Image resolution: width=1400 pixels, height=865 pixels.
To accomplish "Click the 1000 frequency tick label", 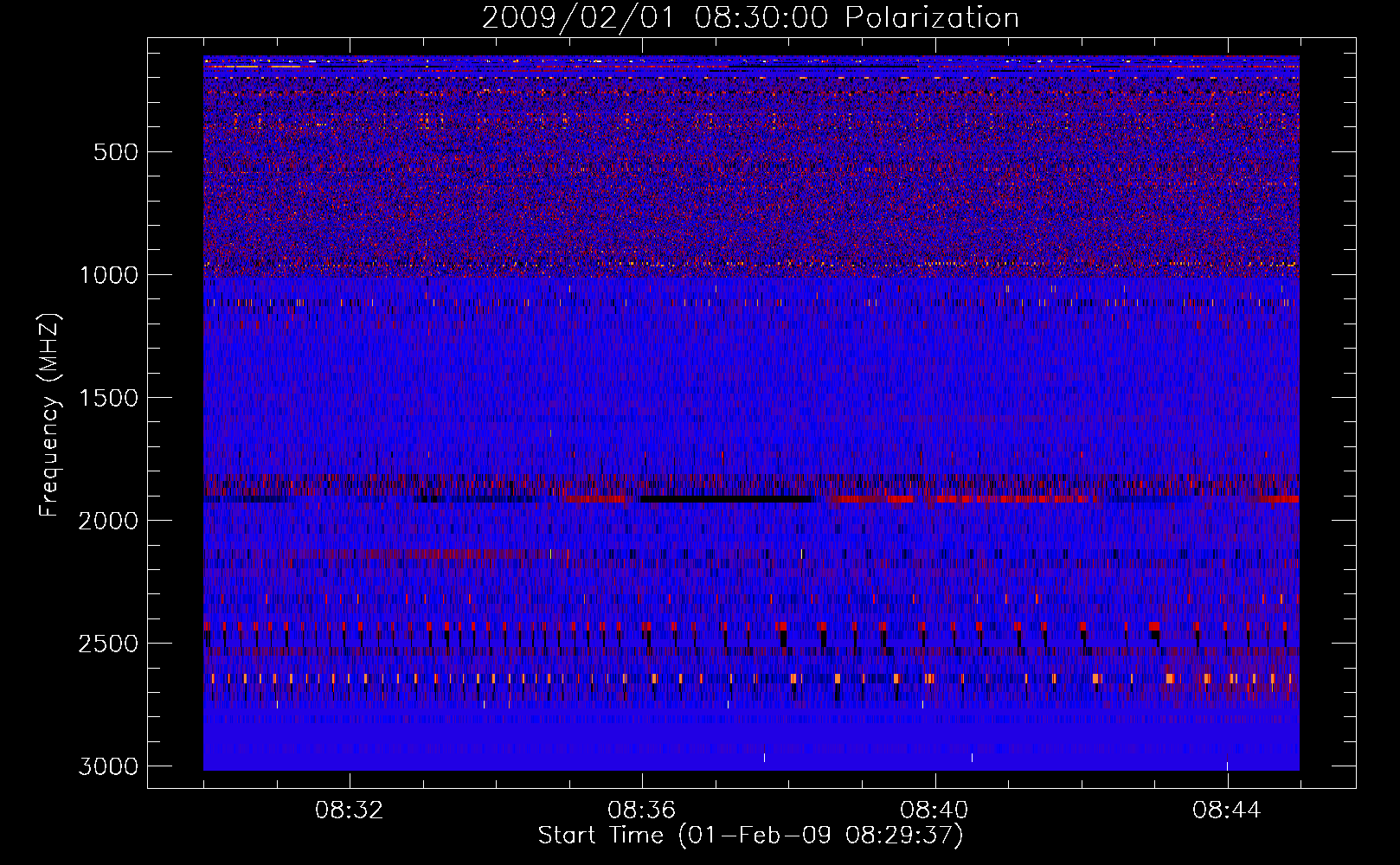I will click(x=108, y=275).
